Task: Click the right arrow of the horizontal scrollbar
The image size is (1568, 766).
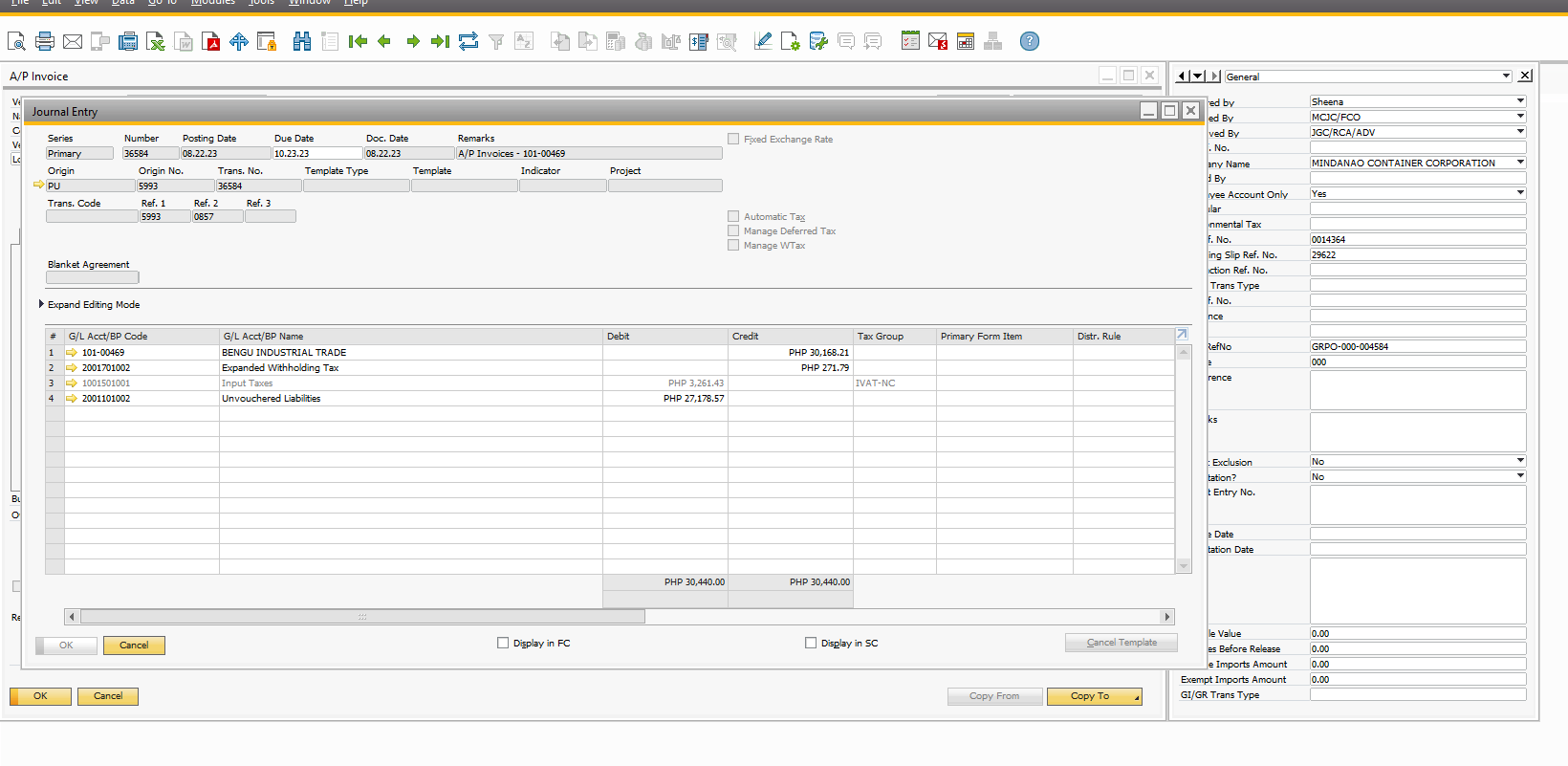Action: (x=1166, y=617)
